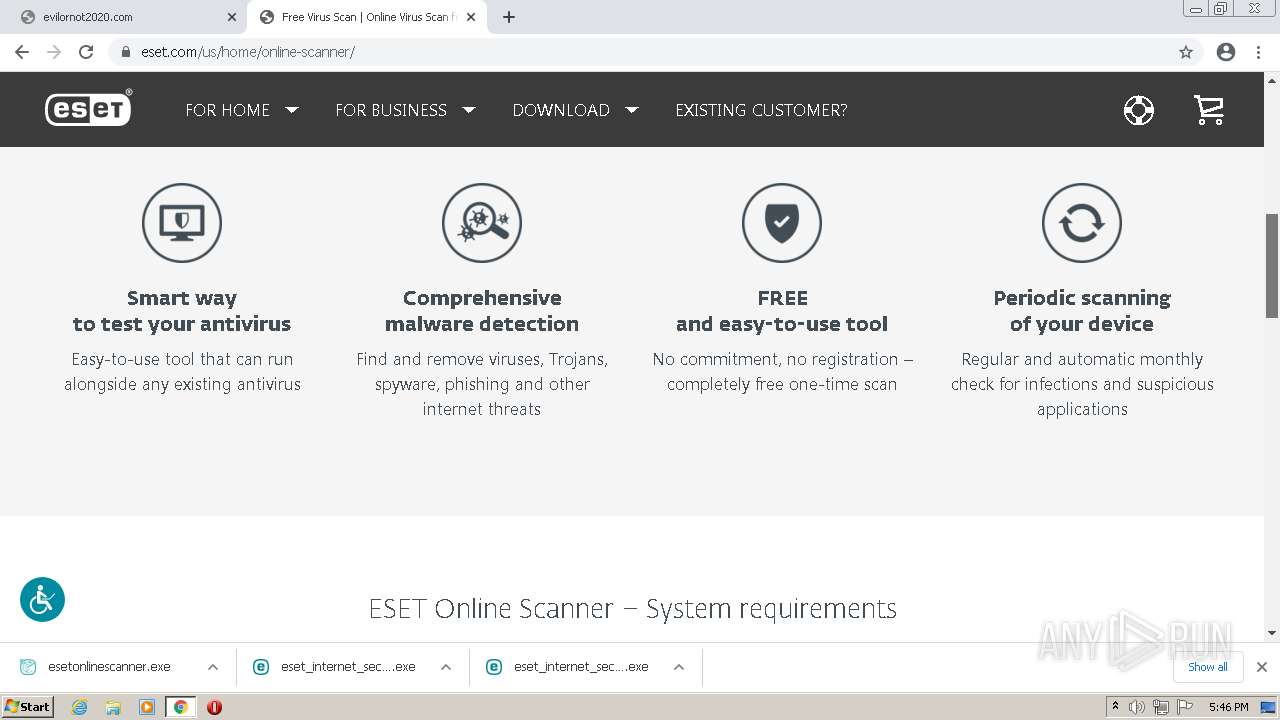
Task: View site info via the lock icon
Action: 126,52
